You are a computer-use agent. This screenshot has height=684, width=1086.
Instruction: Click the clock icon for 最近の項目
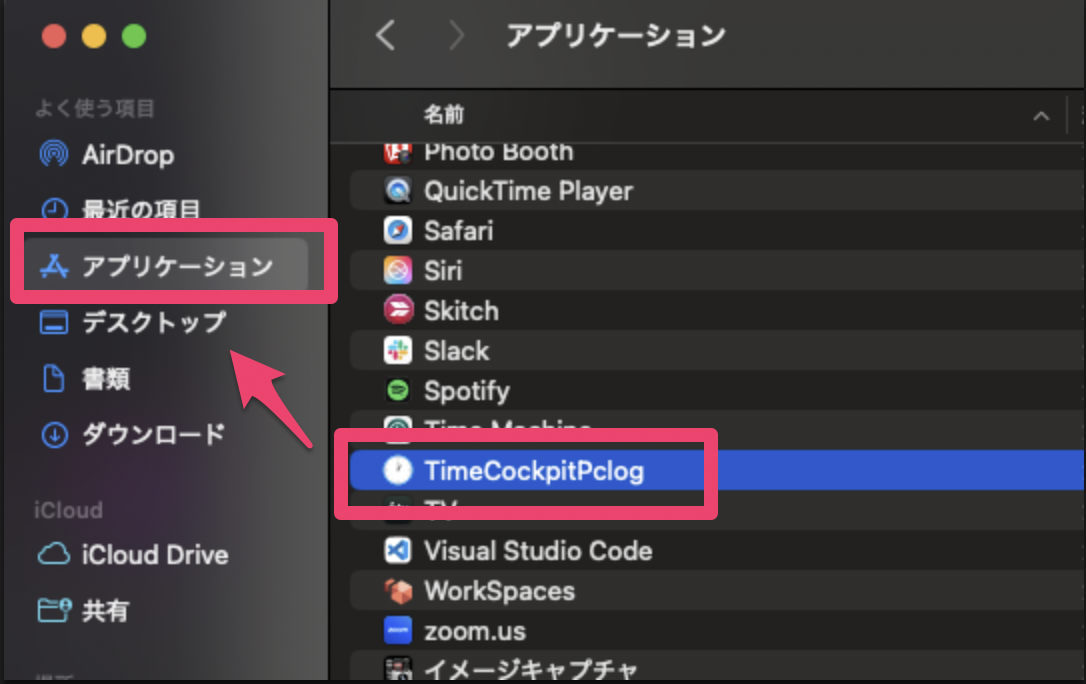click(x=54, y=209)
